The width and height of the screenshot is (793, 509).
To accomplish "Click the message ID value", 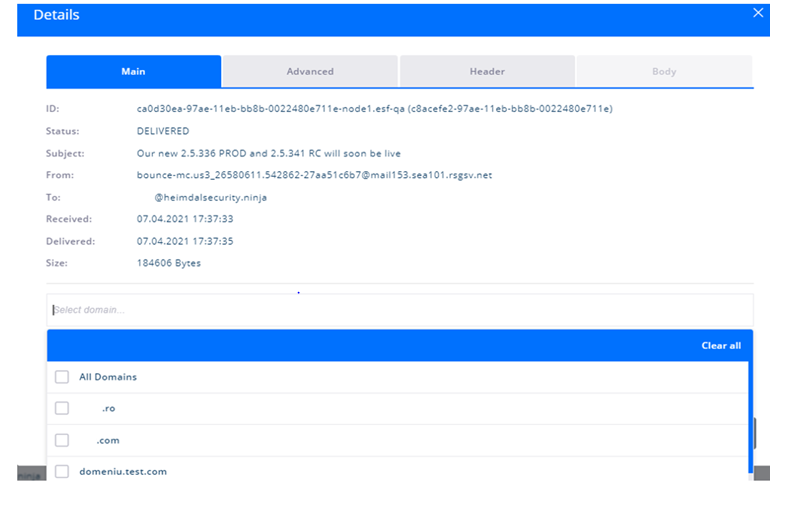I will [x=374, y=108].
